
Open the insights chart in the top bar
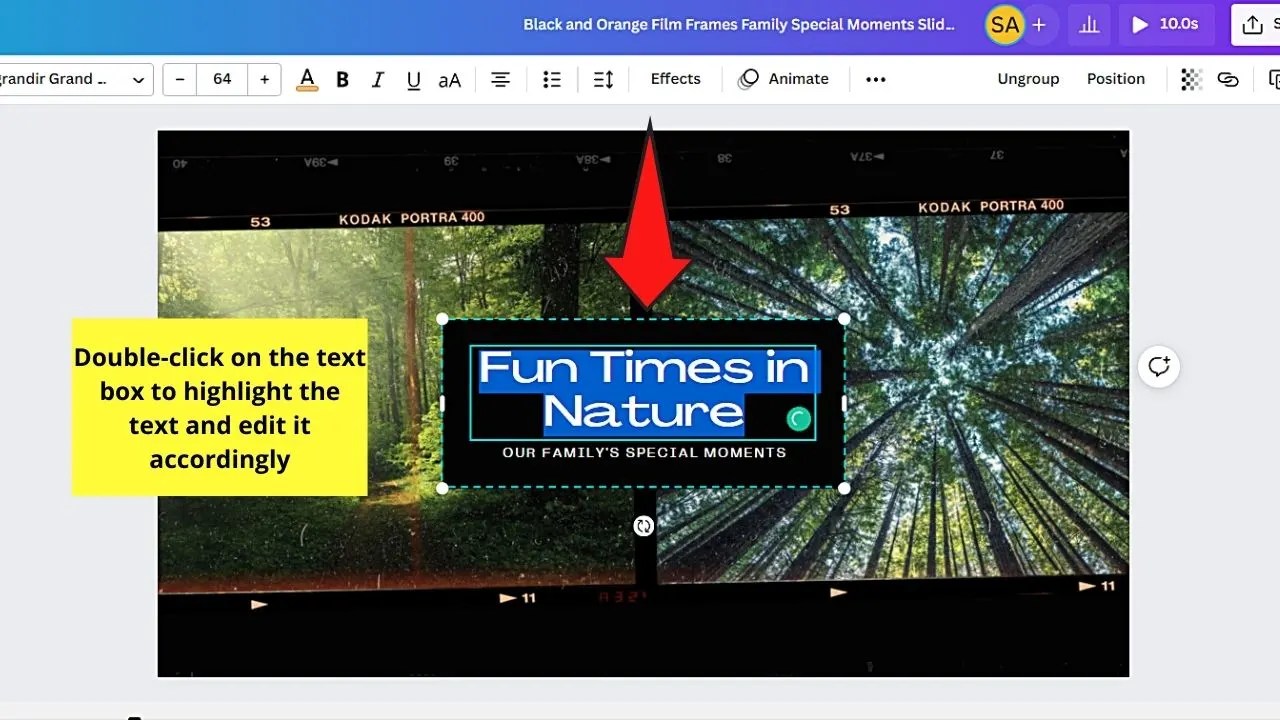1089,24
